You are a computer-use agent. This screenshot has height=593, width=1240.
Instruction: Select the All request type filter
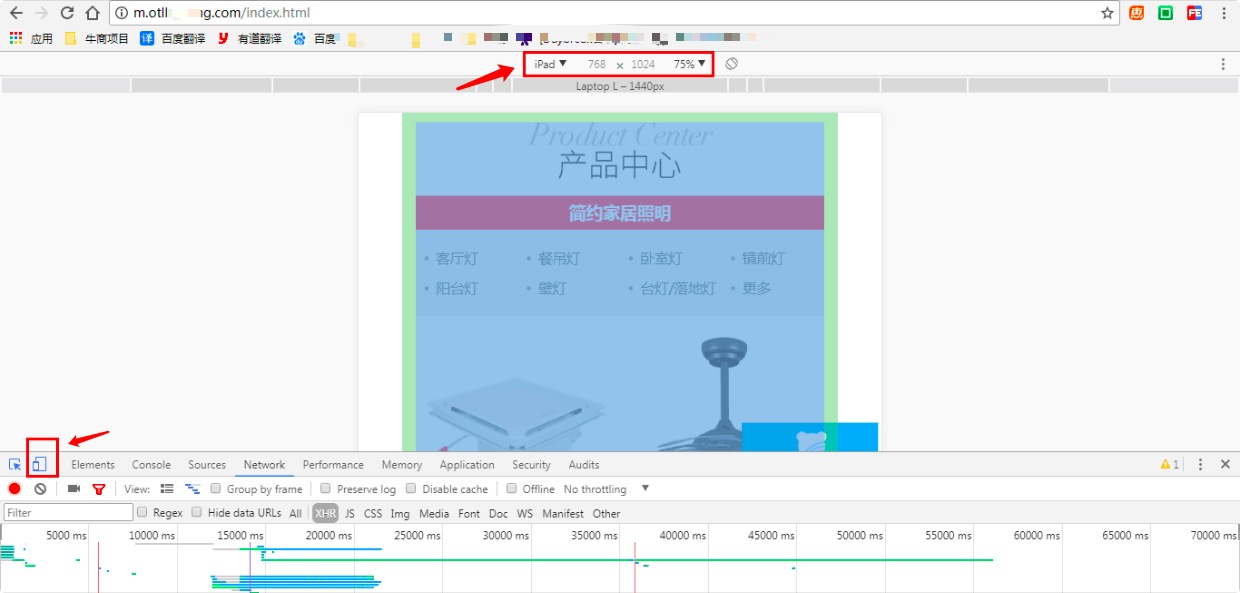point(296,513)
